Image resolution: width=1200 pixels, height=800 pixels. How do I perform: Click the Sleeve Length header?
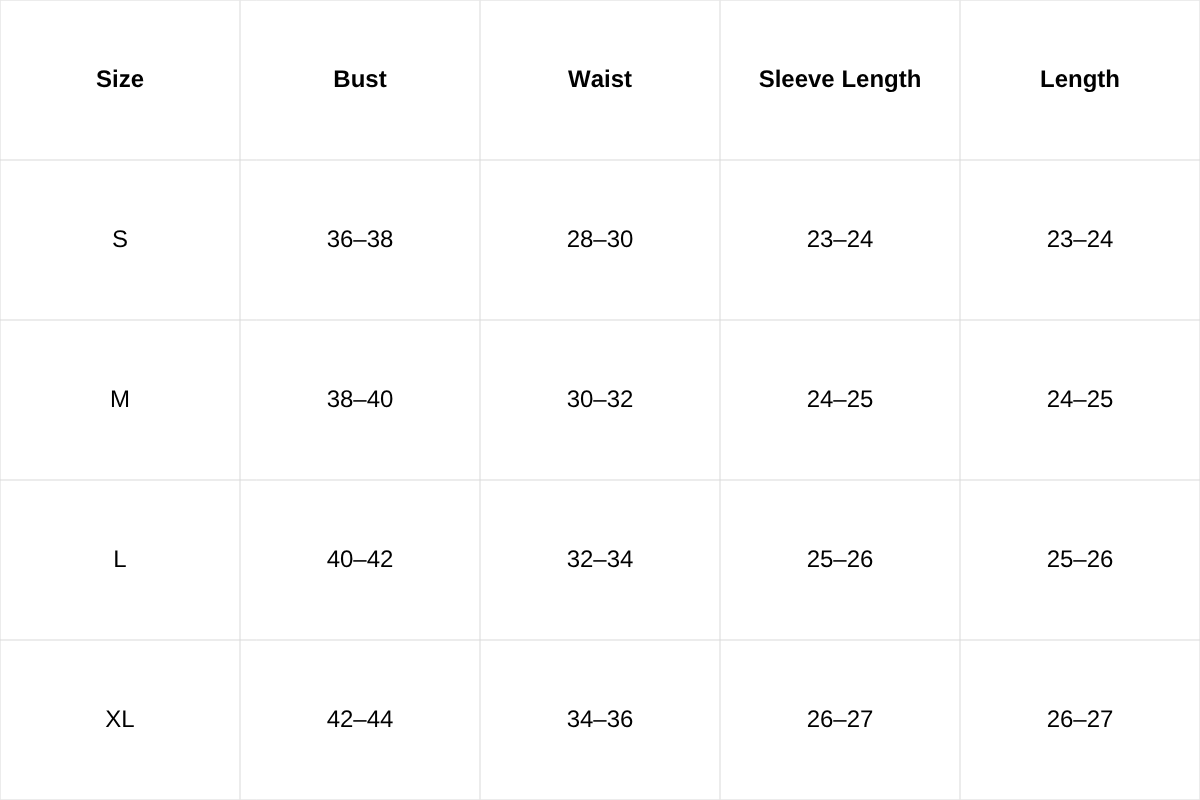click(840, 79)
